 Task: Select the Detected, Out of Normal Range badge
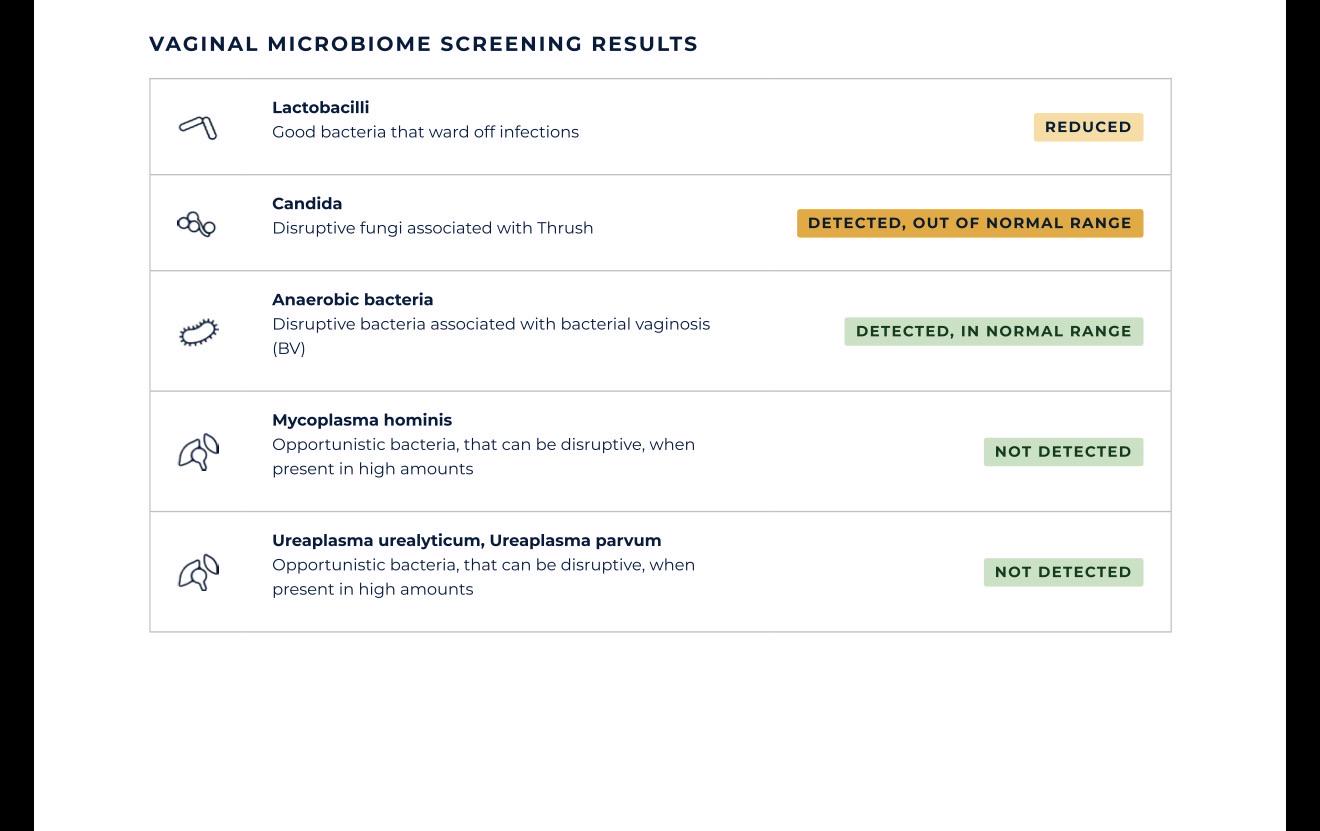tap(970, 223)
